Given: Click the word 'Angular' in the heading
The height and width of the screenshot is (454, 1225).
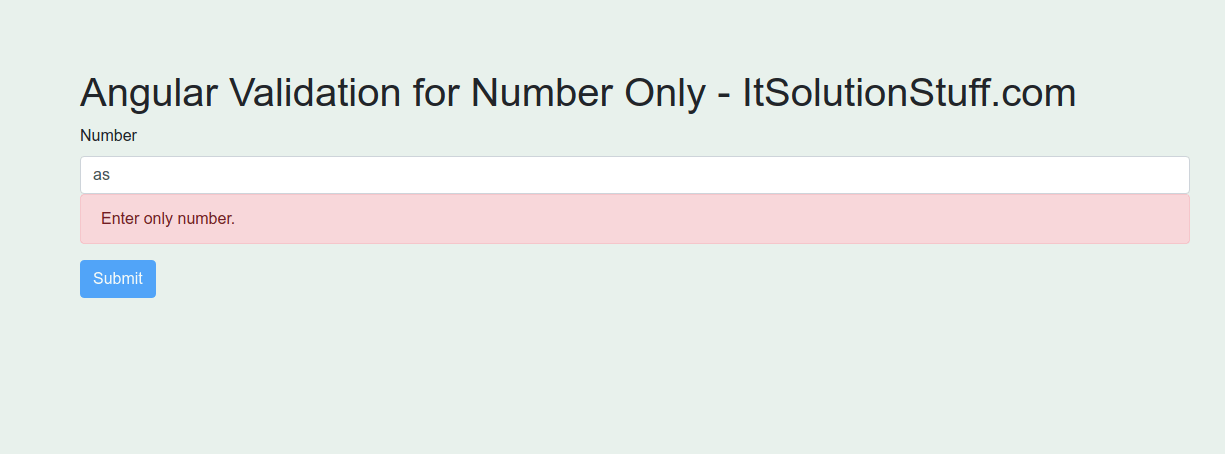Looking at the screenshot, I should 148,94.
